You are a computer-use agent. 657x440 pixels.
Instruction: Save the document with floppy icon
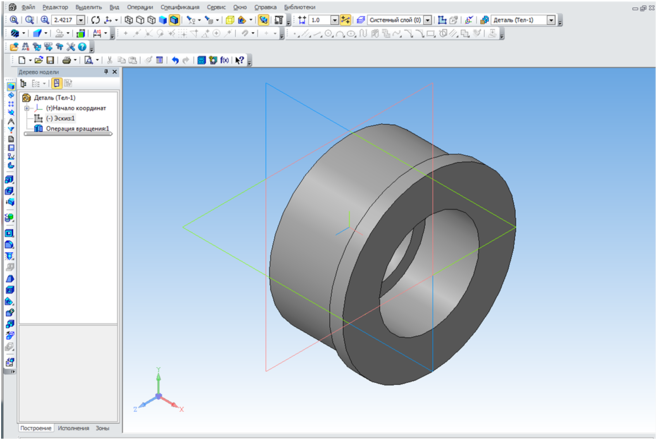pyautogui.click(x=50, y=60)
